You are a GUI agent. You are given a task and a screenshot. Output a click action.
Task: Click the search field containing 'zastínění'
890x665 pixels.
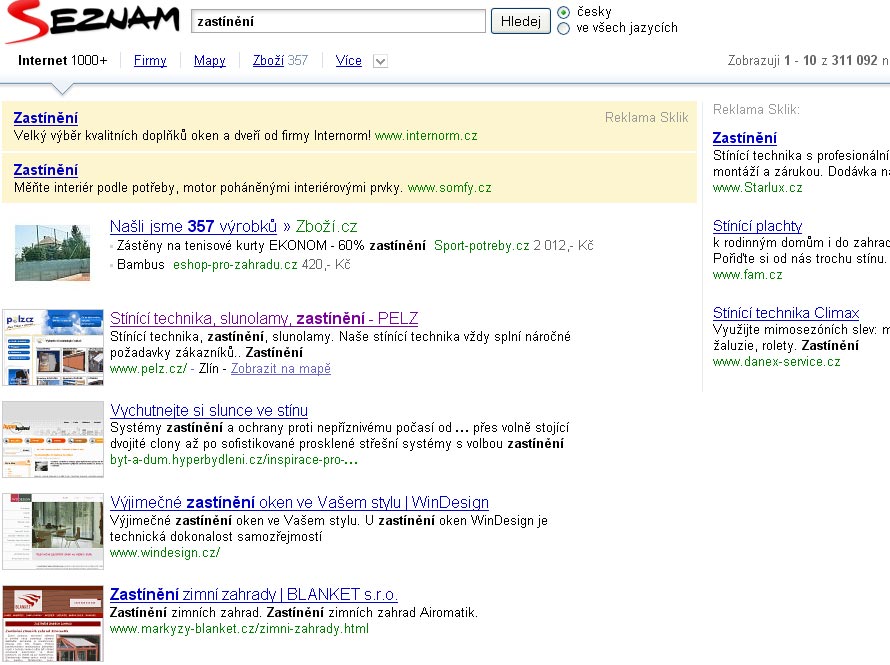pos(338,22)
